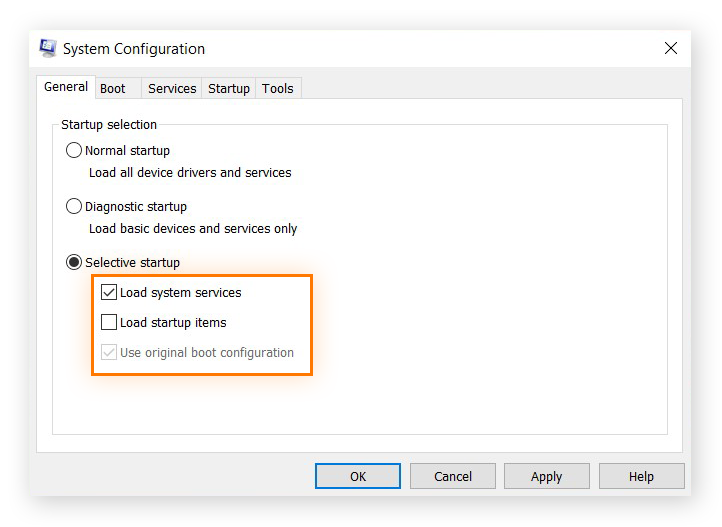The image size is (722, 527).
Task: Enable the Load startup items checkbox
Action: [109, 322]
